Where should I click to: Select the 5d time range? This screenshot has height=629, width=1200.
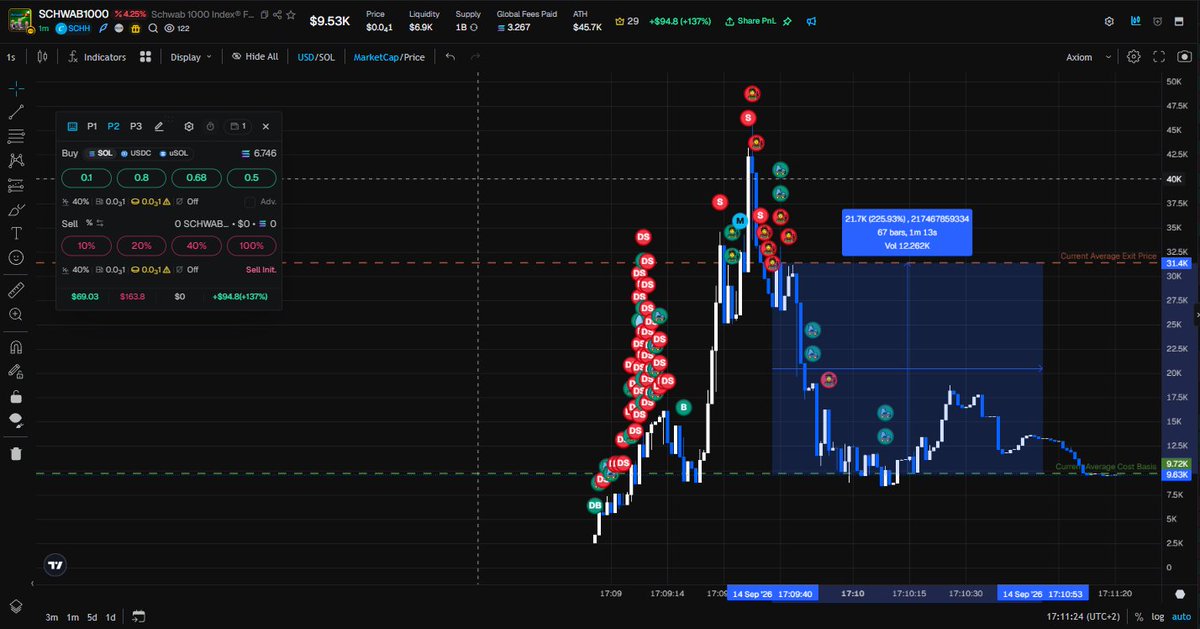pos(92,617)
